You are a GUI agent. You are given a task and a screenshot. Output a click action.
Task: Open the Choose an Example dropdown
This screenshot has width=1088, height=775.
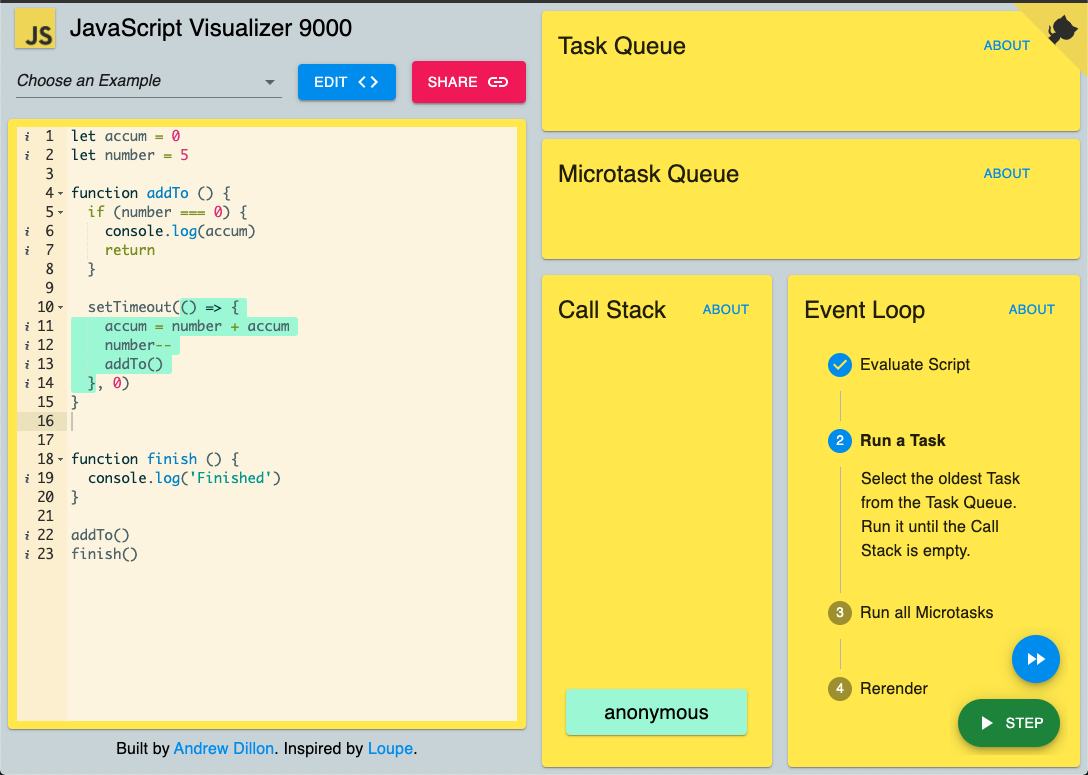click(x=148, y=81)
